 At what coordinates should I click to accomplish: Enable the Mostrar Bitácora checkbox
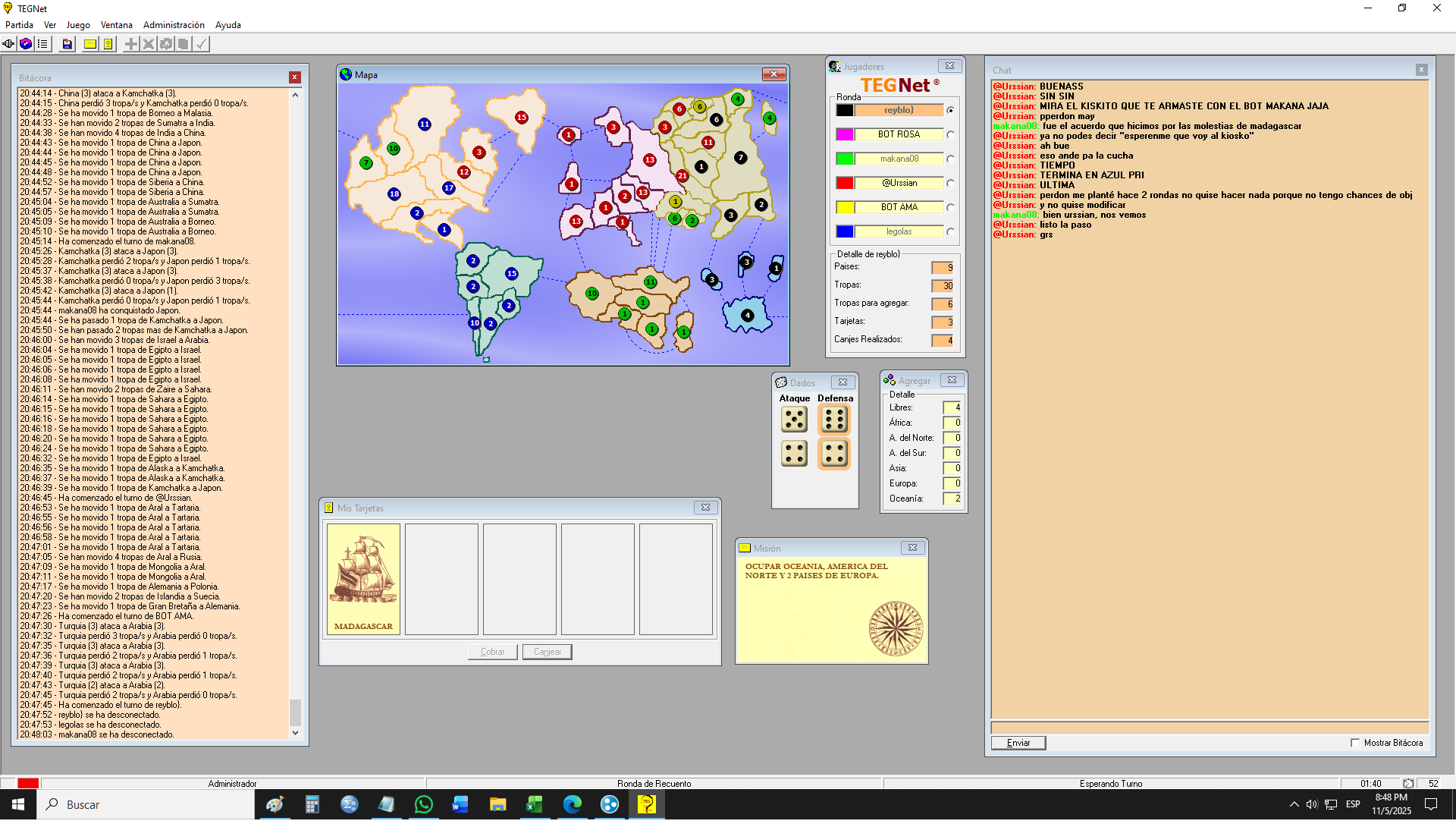tap(1355, 743)
